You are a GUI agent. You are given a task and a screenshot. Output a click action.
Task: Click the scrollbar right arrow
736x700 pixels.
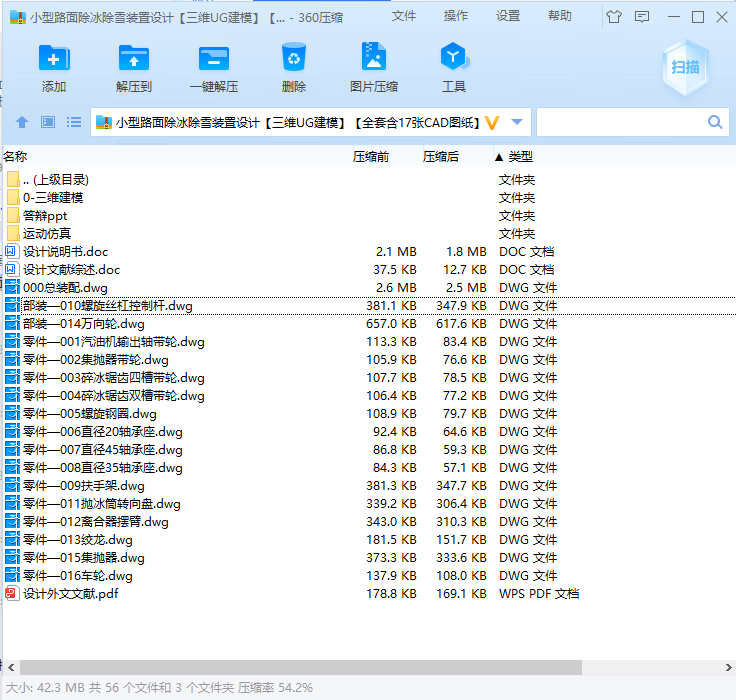pos(728,667)
